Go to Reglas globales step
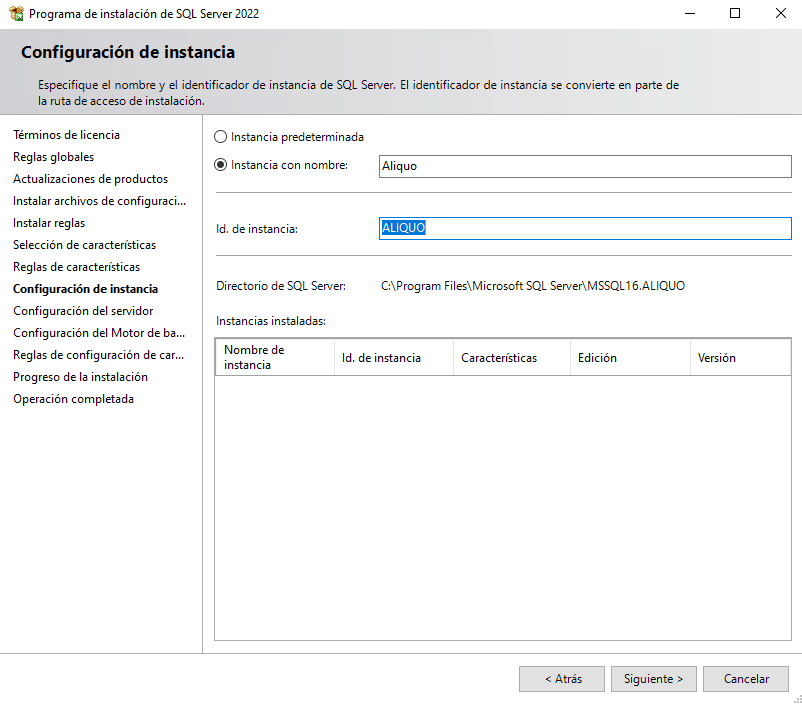The height and width of the screenshot is (705, 802). click(54, 157)
